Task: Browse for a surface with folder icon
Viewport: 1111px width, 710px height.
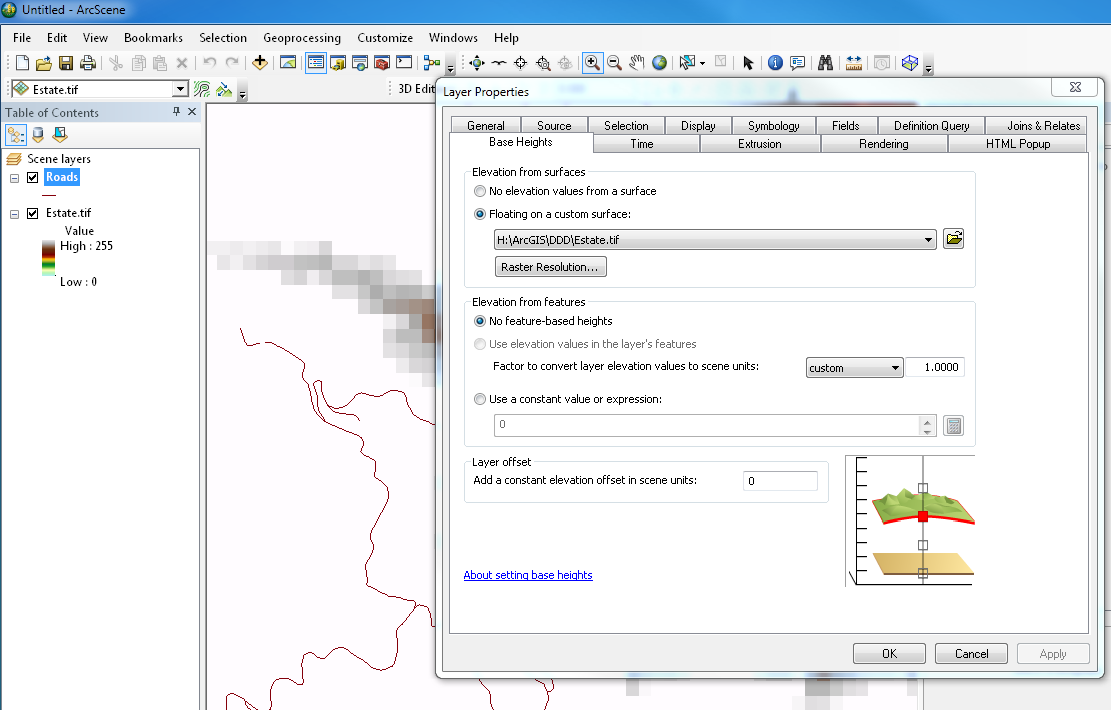Action: (954, 239)
